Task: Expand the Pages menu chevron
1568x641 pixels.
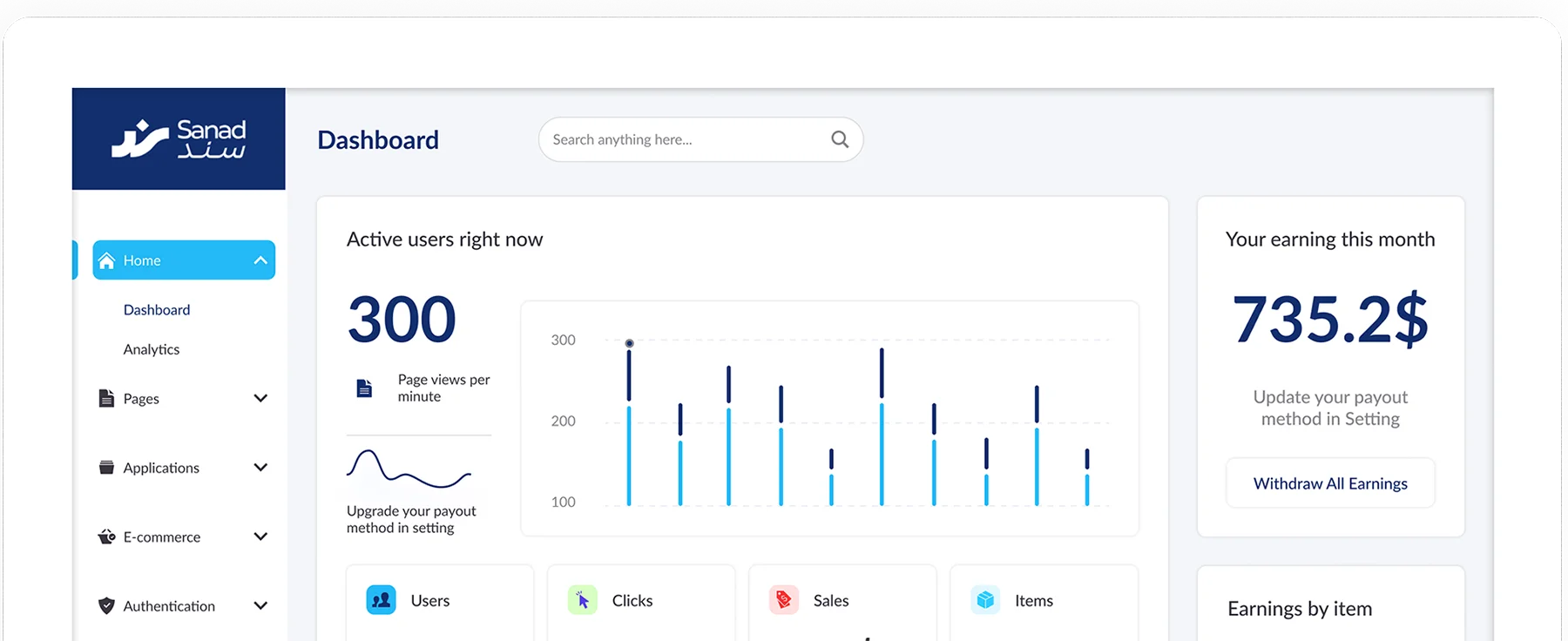Action: point(260,398)
